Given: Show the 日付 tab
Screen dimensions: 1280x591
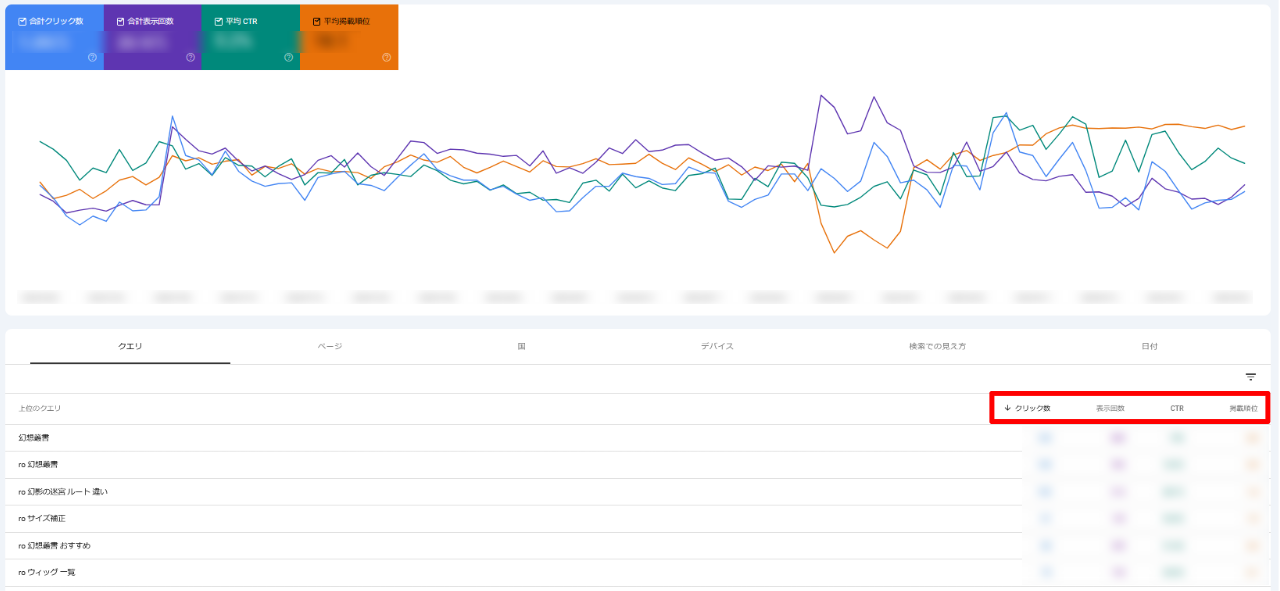Looking at the screenshot, I should [1149, 346].
